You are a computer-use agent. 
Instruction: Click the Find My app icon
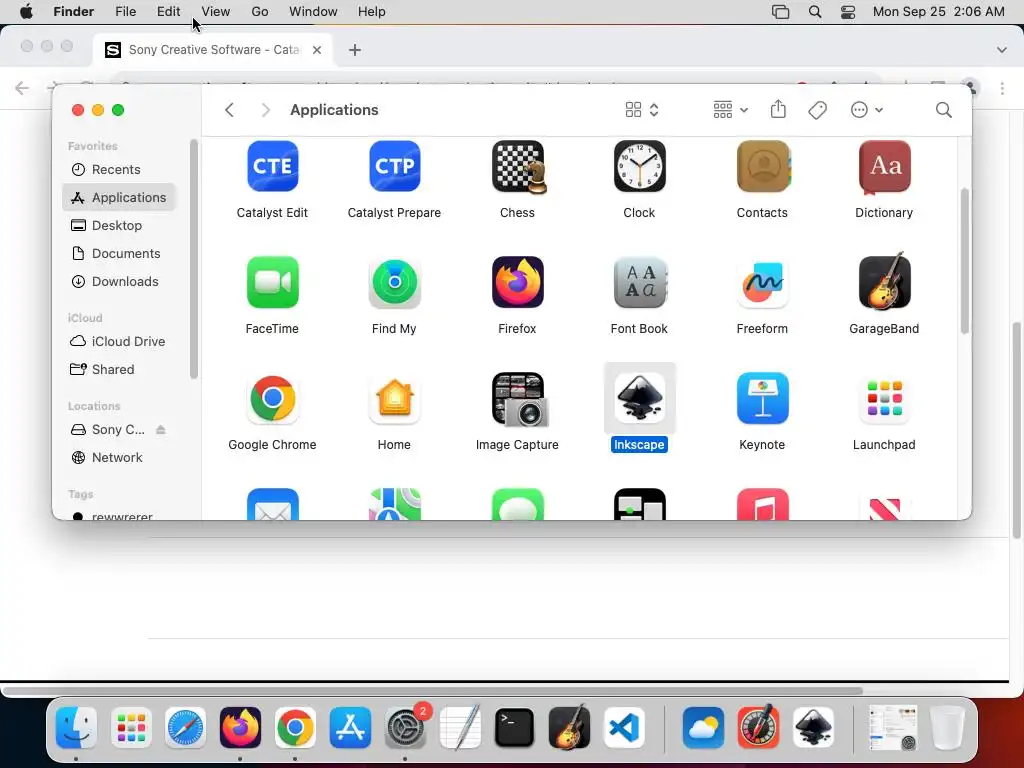point(394,282)
